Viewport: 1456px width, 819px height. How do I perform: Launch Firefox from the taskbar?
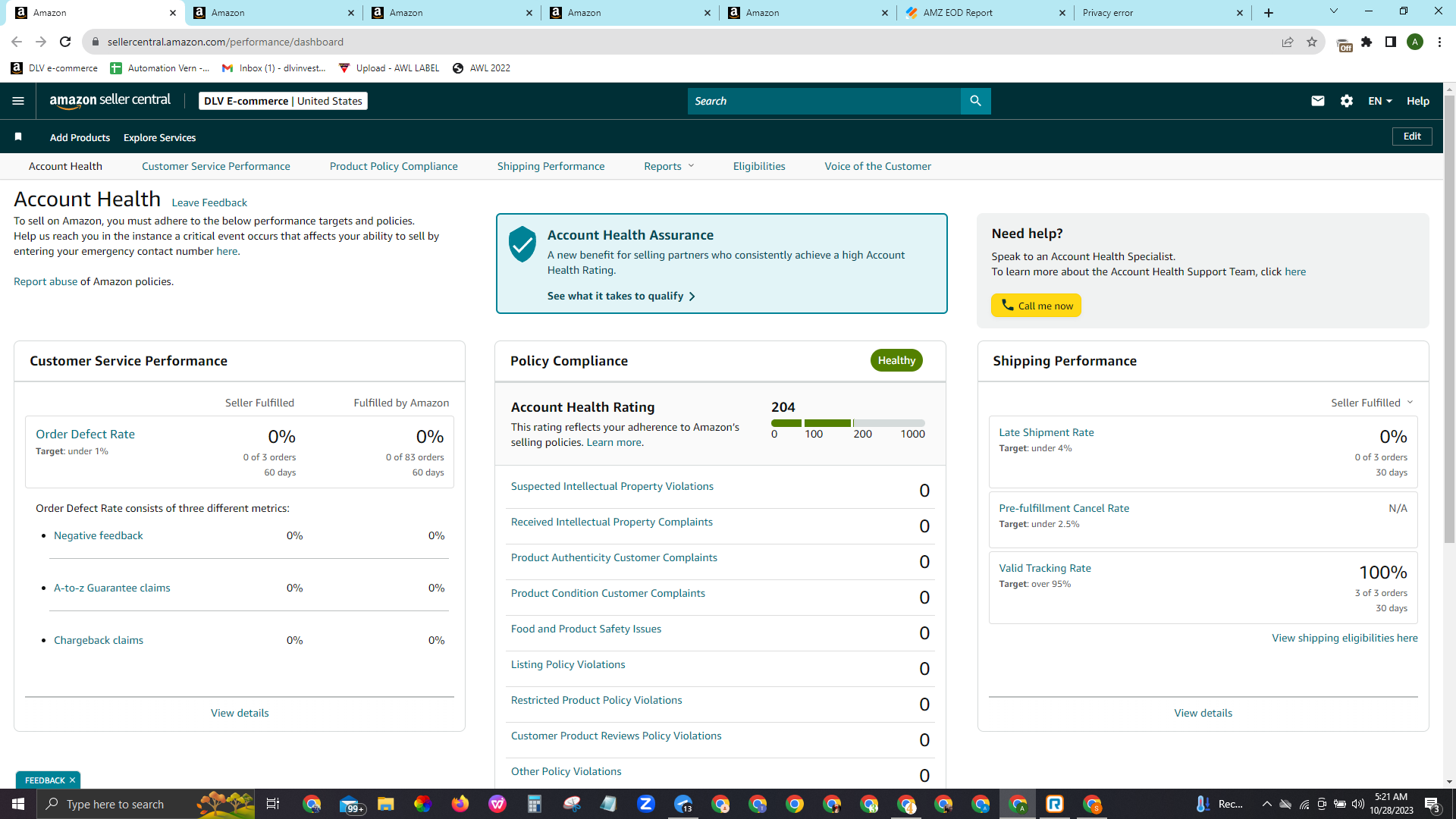click(460, 804)
